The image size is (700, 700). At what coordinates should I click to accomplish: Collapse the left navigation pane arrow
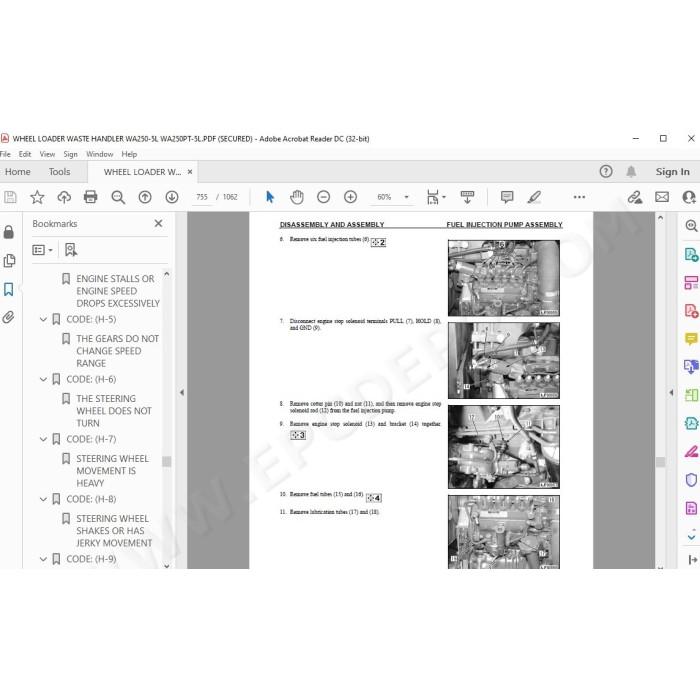tap(182, 392)
